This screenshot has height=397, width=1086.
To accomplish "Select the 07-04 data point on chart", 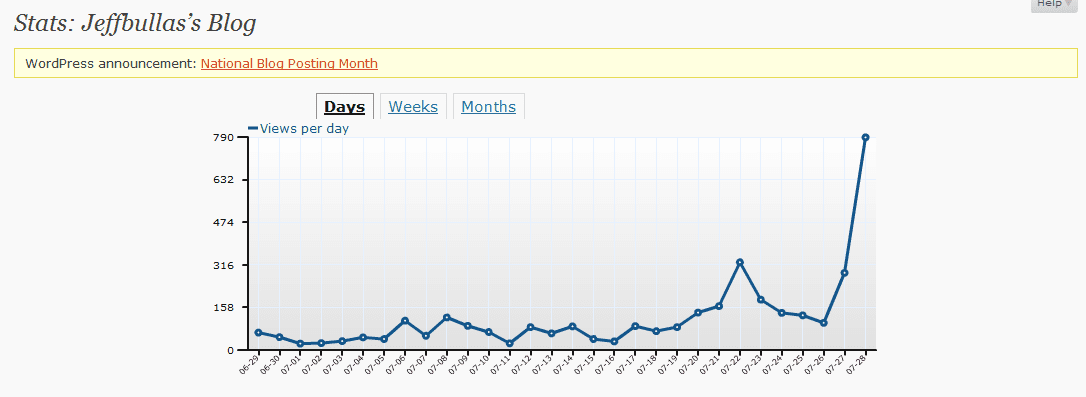I will 363,337.
